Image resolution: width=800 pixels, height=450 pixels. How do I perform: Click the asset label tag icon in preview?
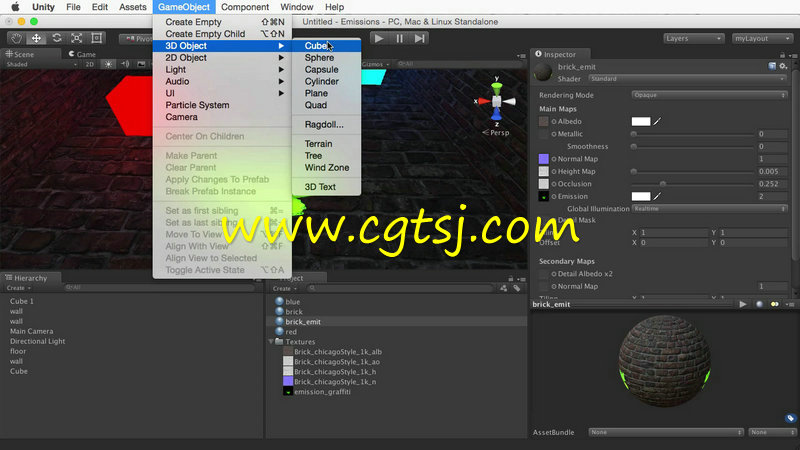tap(790, 418)
